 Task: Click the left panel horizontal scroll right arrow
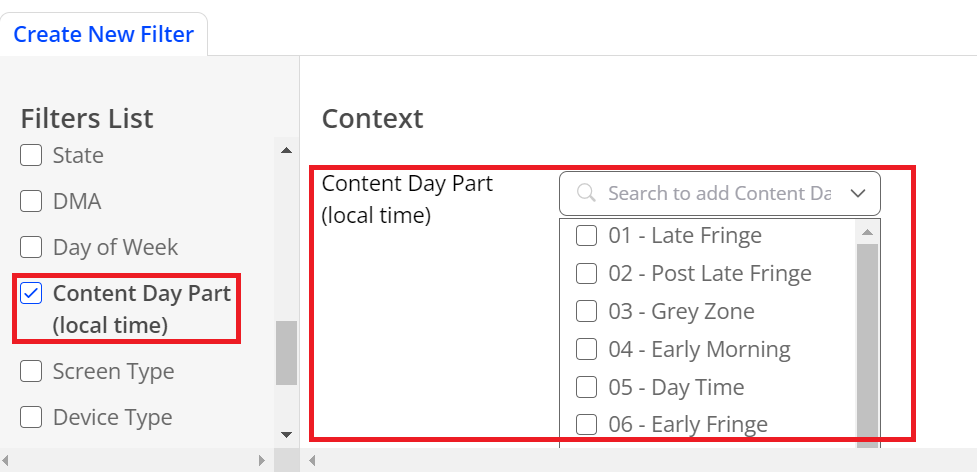[x=262, y=461]
